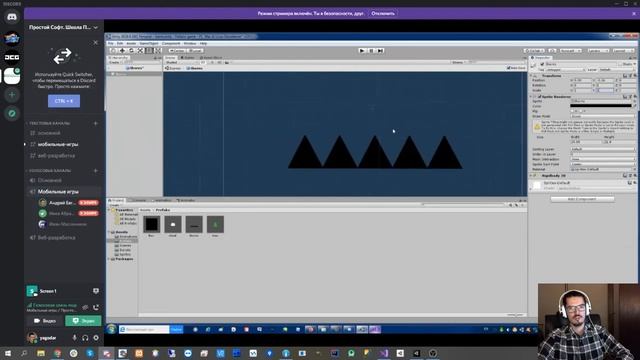Select the Unity Scale tool
The height and width of the screenshot is (360, 640).
pyautogui.click(x=140, y=51)
